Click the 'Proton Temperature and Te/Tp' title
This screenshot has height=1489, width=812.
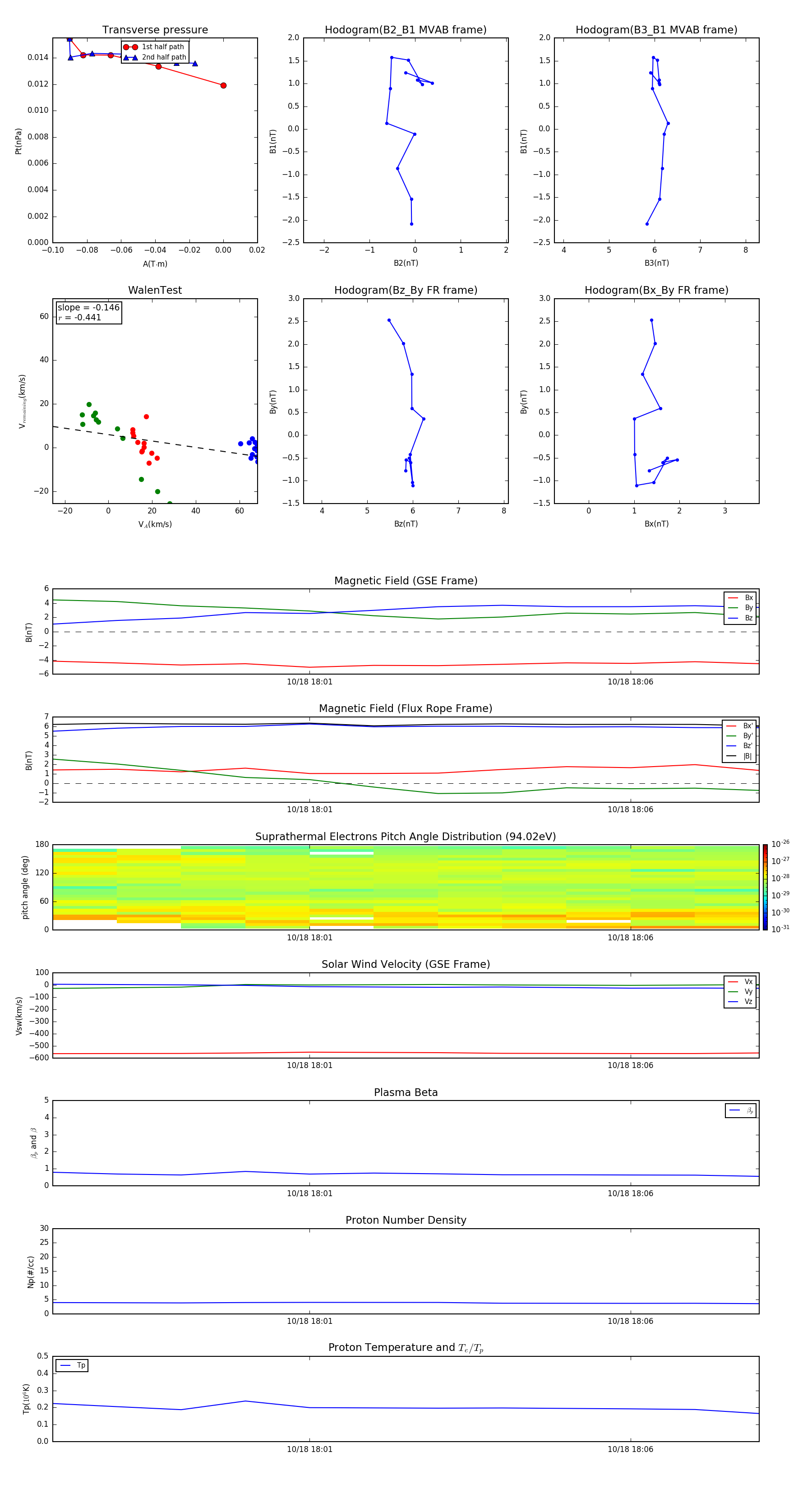pyautogui.click(x=406, y=1348)
